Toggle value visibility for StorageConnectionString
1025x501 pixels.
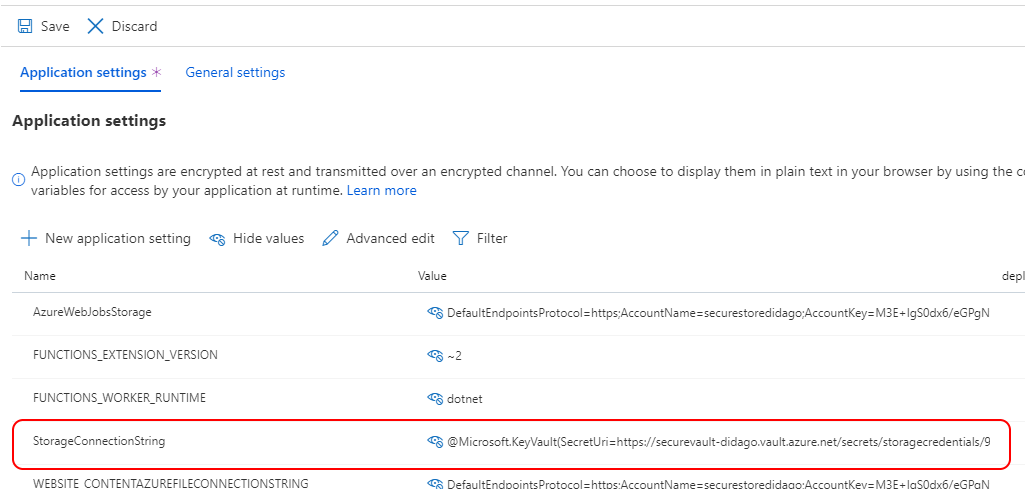tap(435, 442)
